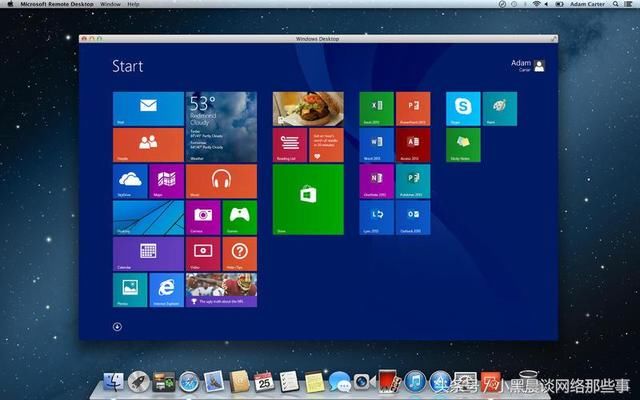Open the Word 2013 tile
The height and width of the screenshot is (400, 640).
coord(377,144)
